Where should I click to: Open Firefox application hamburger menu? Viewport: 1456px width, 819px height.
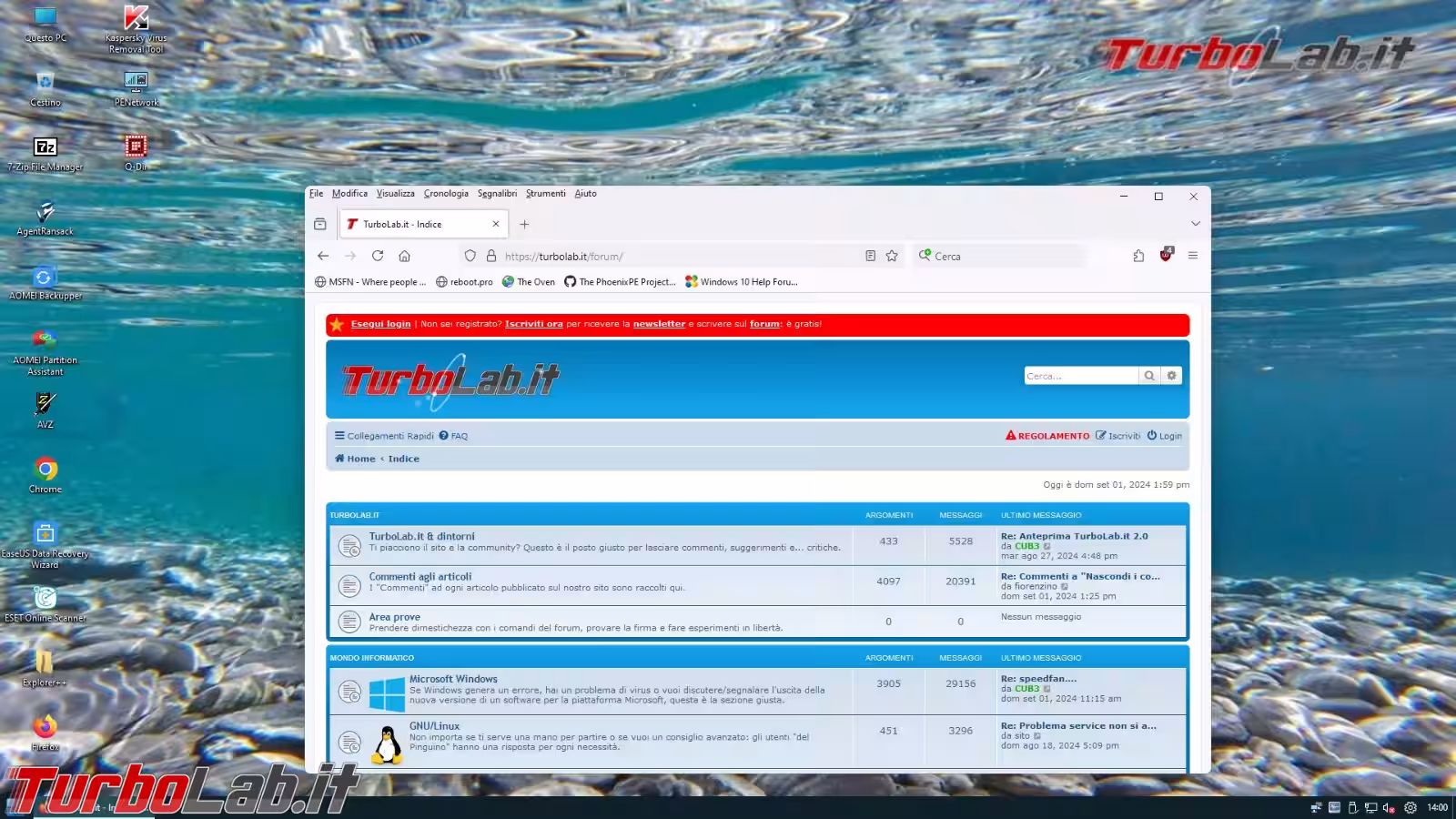(x=1193, y=257)
